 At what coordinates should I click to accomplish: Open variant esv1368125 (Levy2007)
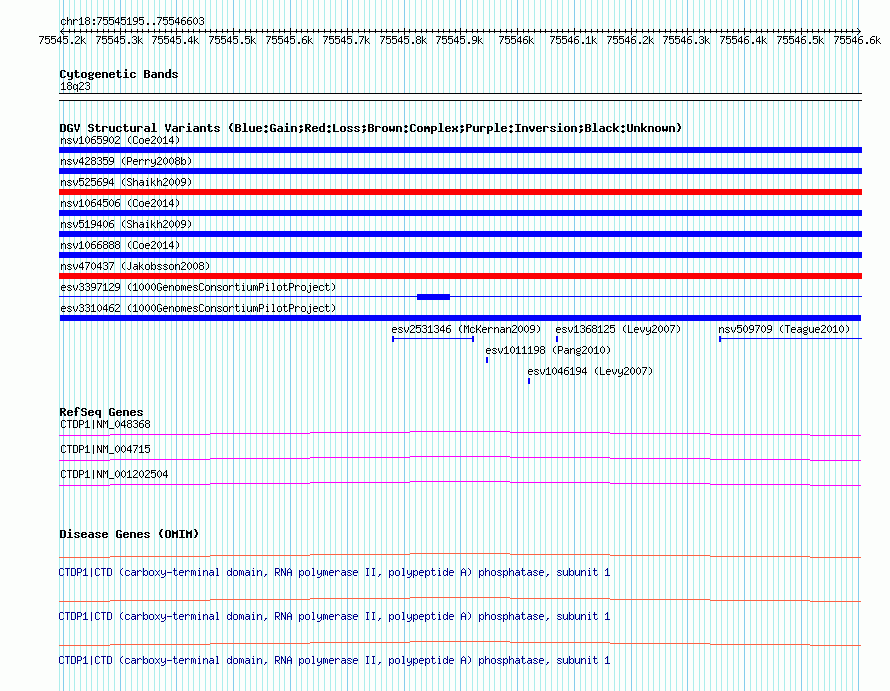[618, 329]
